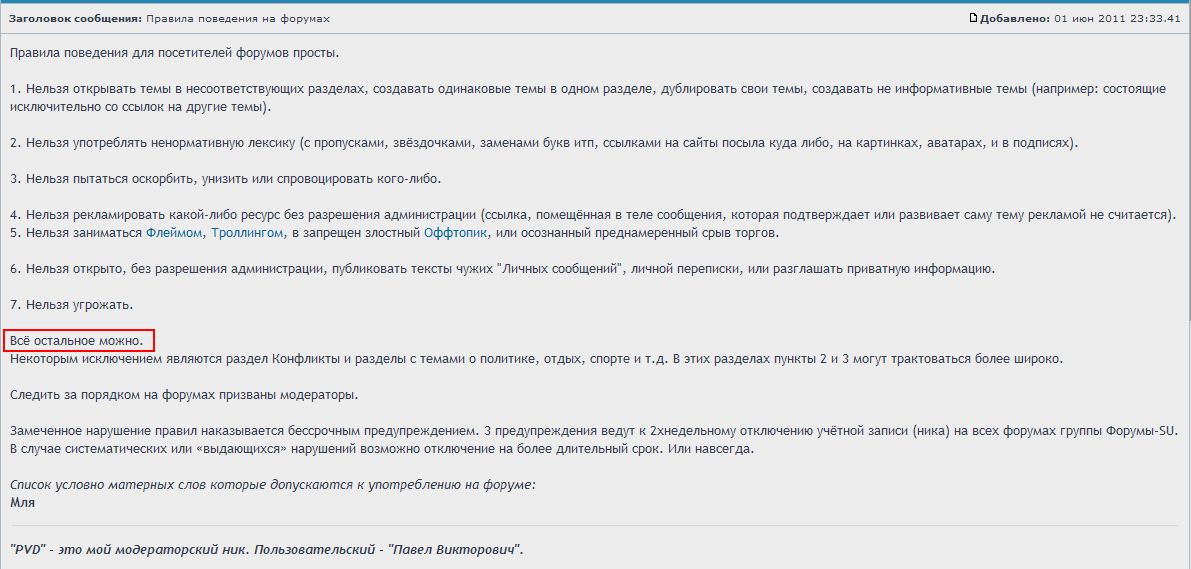
Task: Click the italic heading "Список условно матерных слов"
Action: 272,485
